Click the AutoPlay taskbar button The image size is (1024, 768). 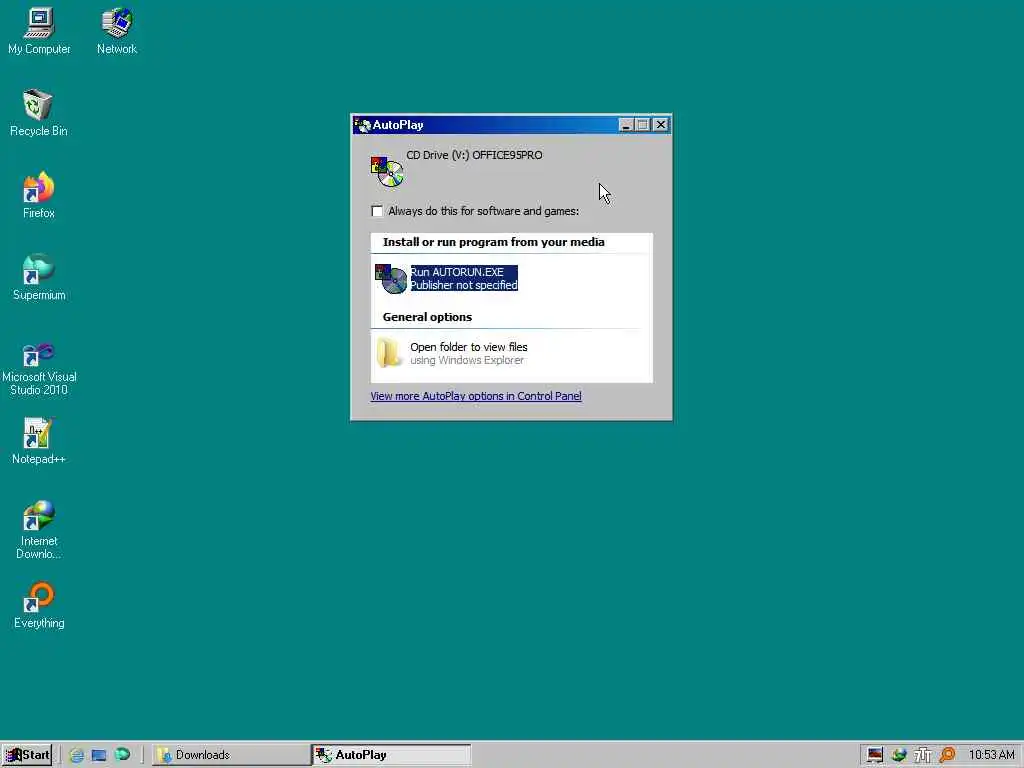(391, 755)
